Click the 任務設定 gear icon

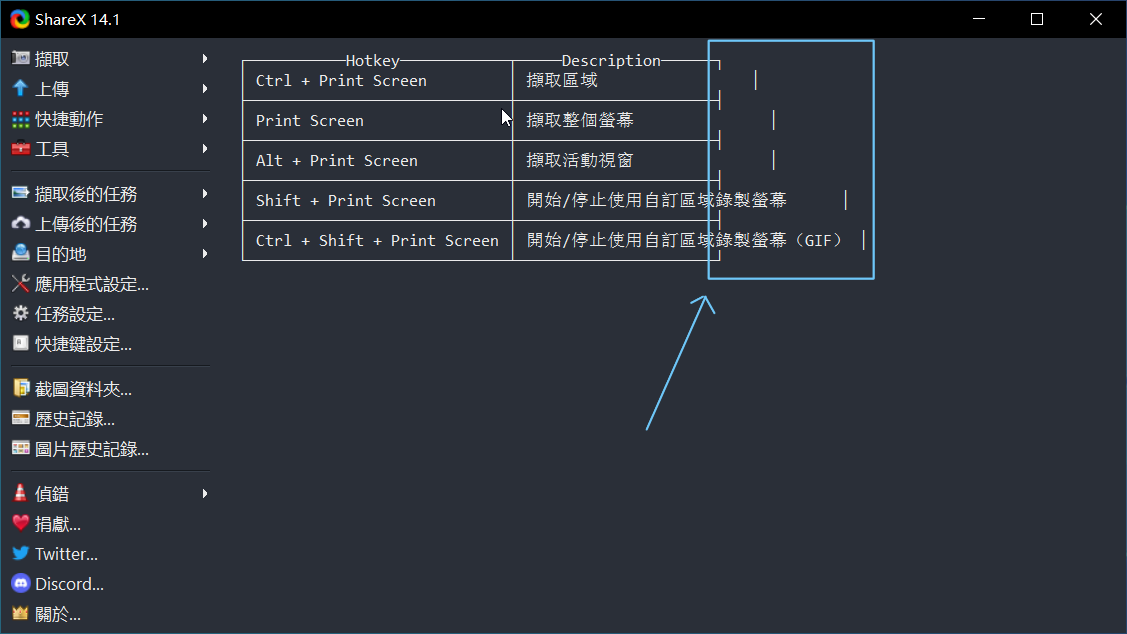click(21, 314)
